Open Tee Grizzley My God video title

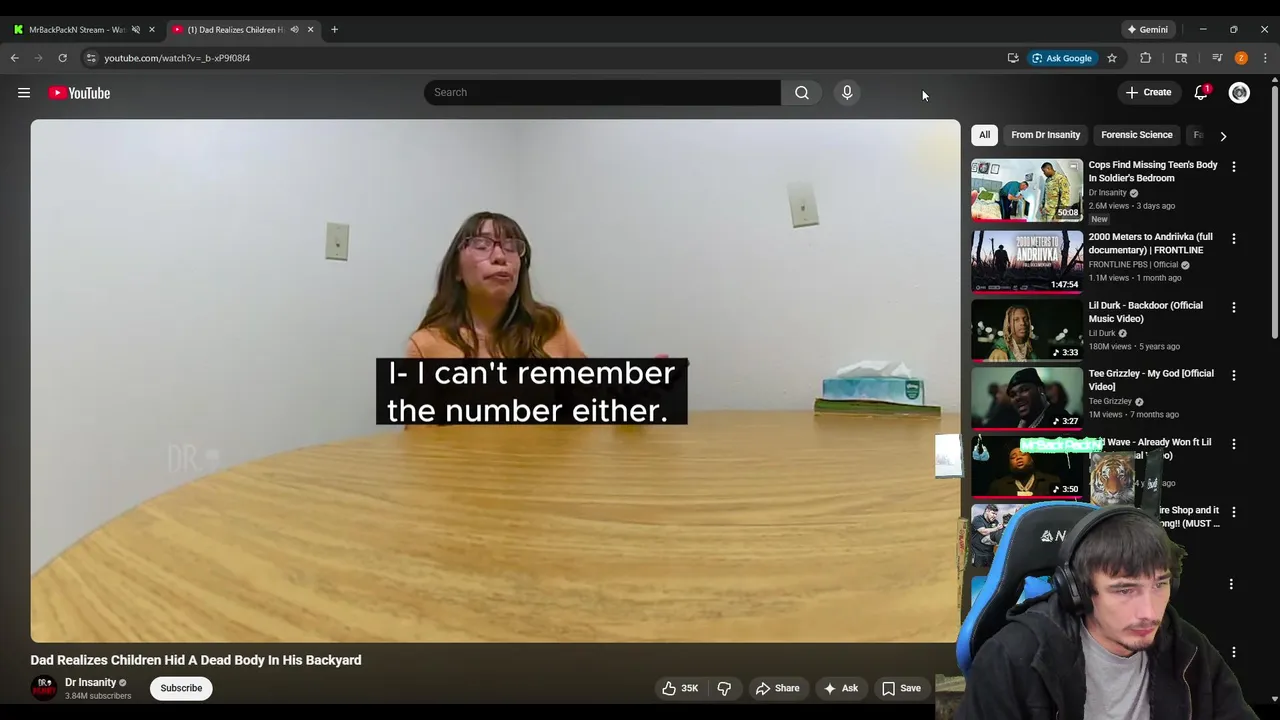coord(1151,380)
